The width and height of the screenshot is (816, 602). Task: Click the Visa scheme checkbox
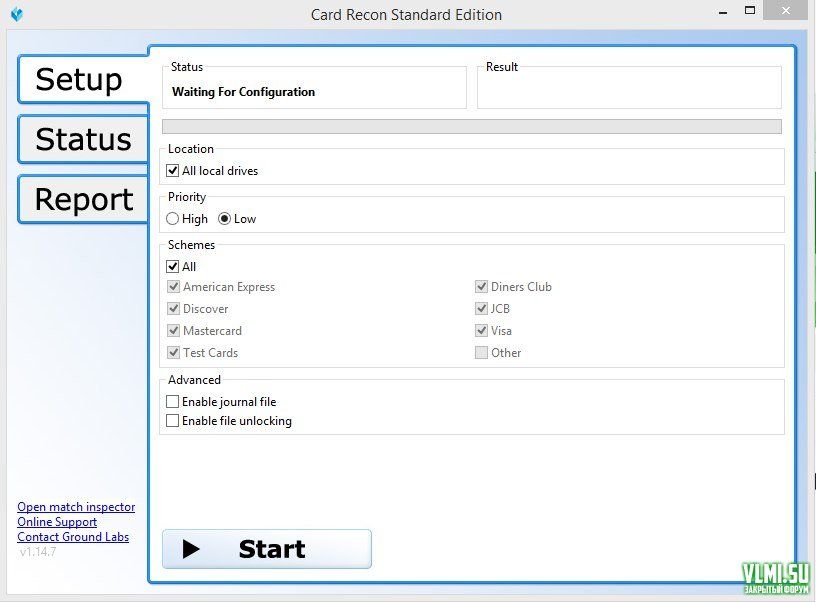click(x=482, y=331)
